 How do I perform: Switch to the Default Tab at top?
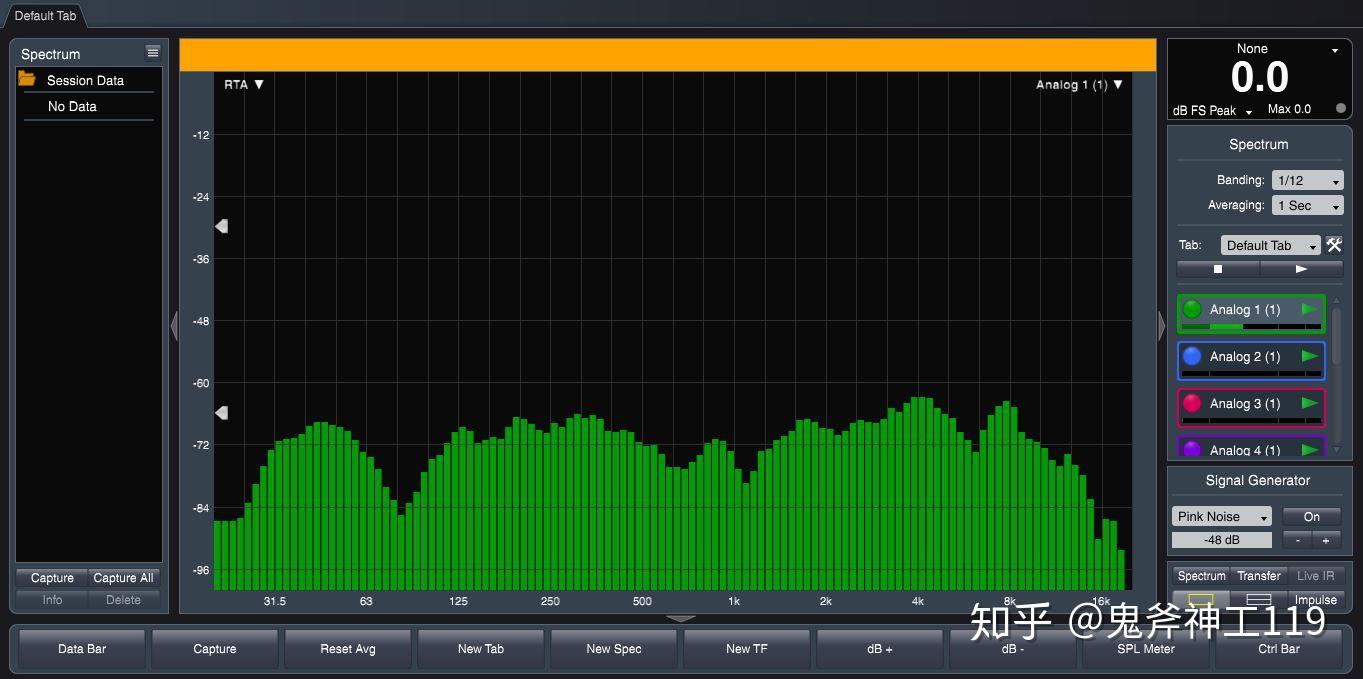coord(45,16)
